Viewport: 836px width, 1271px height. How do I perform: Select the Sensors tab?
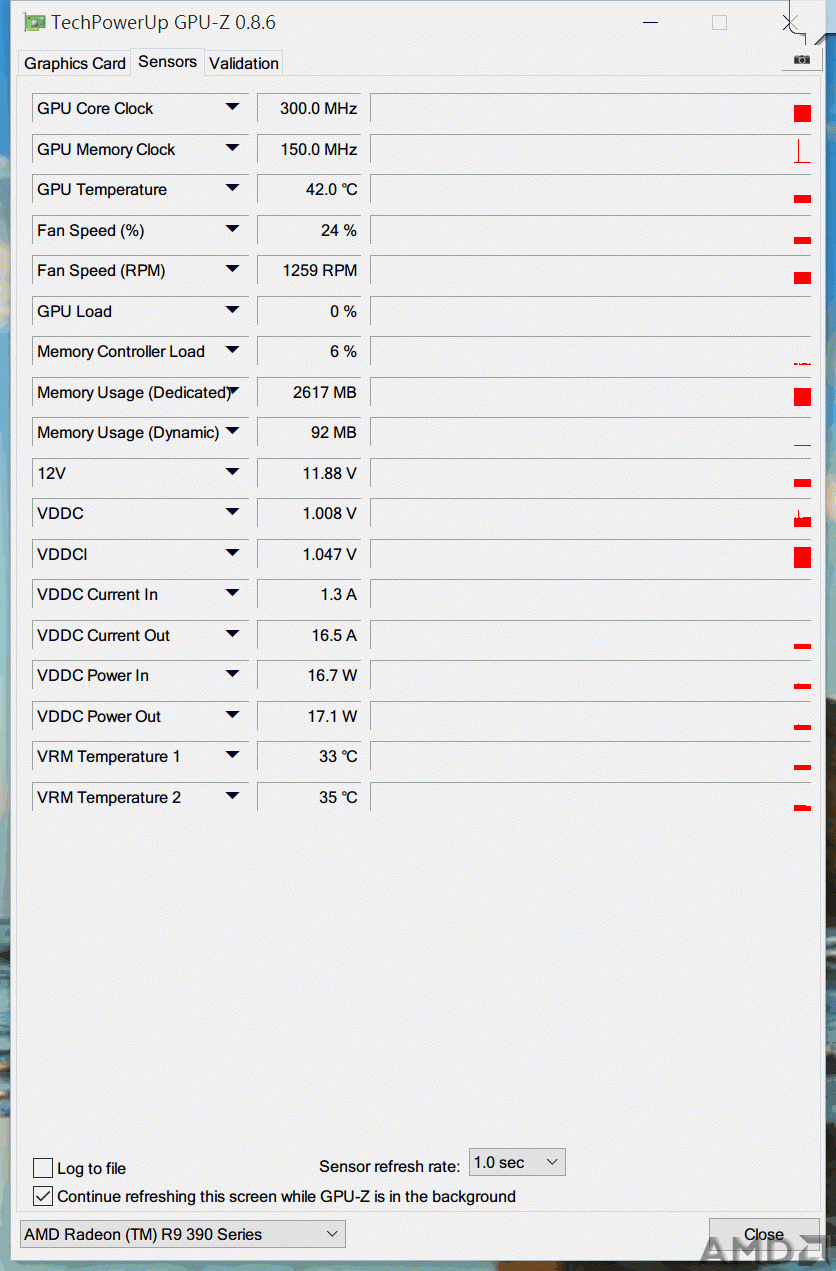tap(167, 61)
